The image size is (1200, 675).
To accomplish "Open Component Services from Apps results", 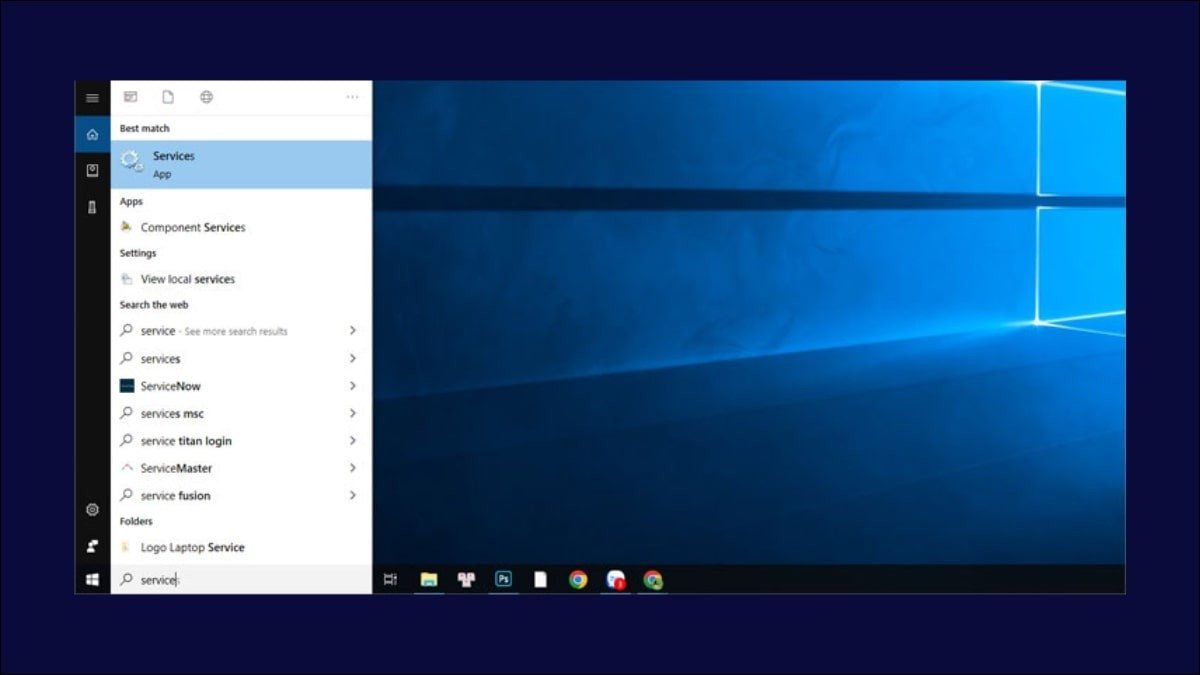I will 192,227.
